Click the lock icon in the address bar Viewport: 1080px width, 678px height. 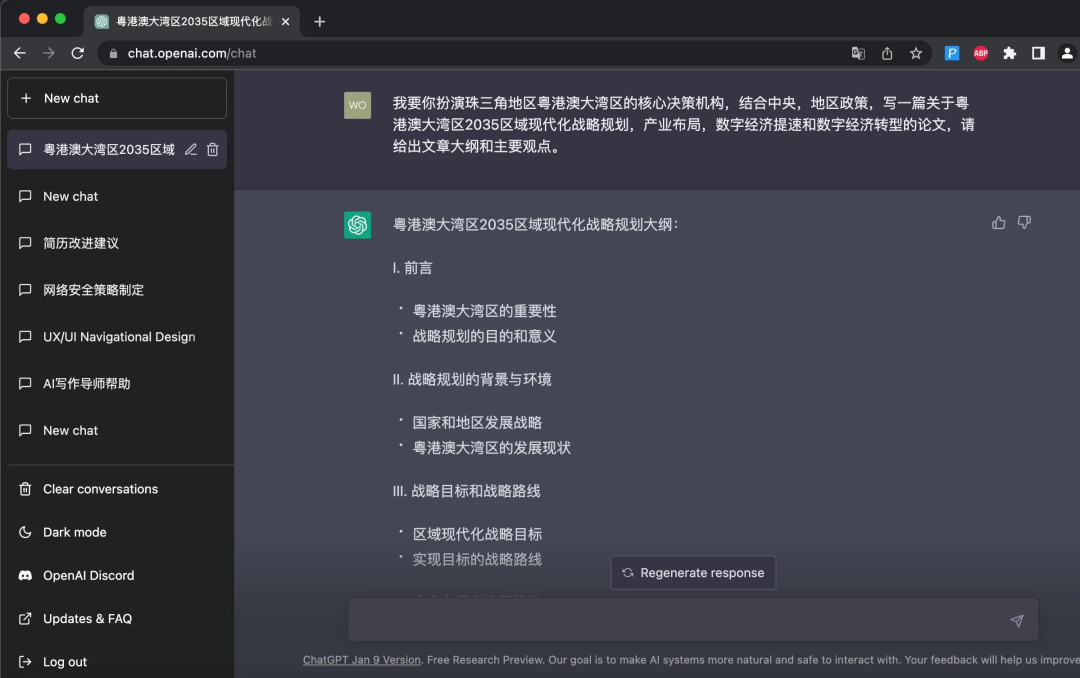[x=114, y=53]
